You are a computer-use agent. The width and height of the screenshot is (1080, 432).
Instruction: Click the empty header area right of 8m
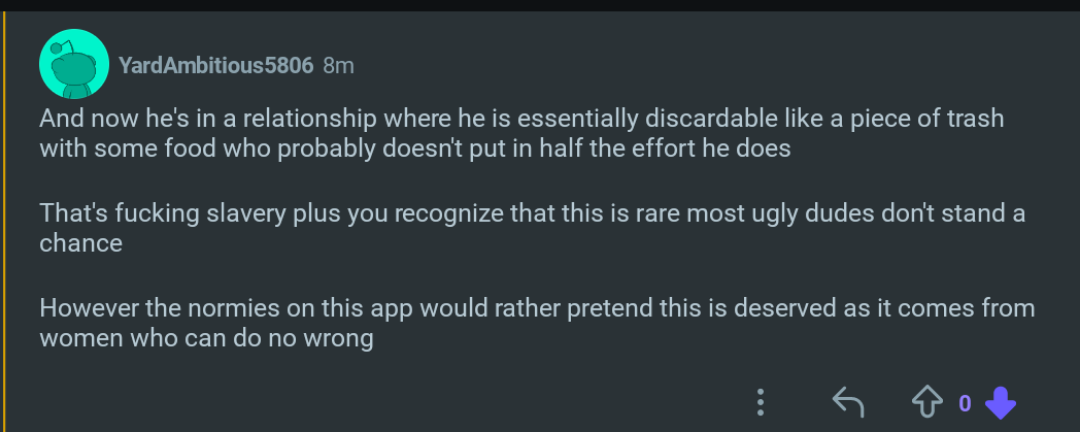(700, 66)
